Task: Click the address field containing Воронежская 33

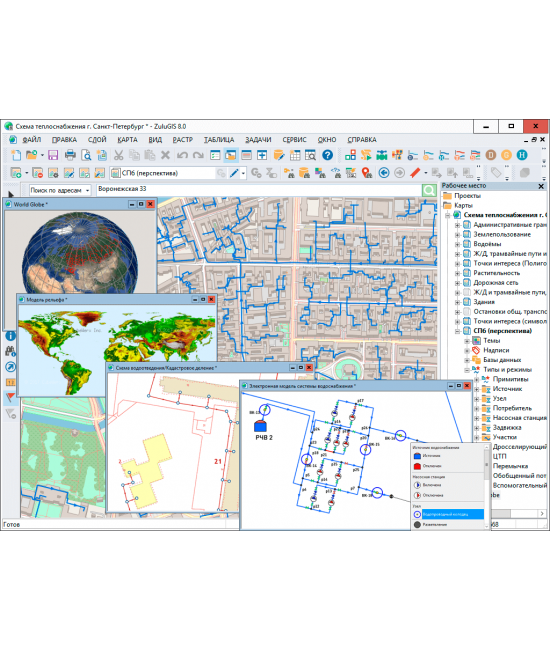Action: pos(259,189)
